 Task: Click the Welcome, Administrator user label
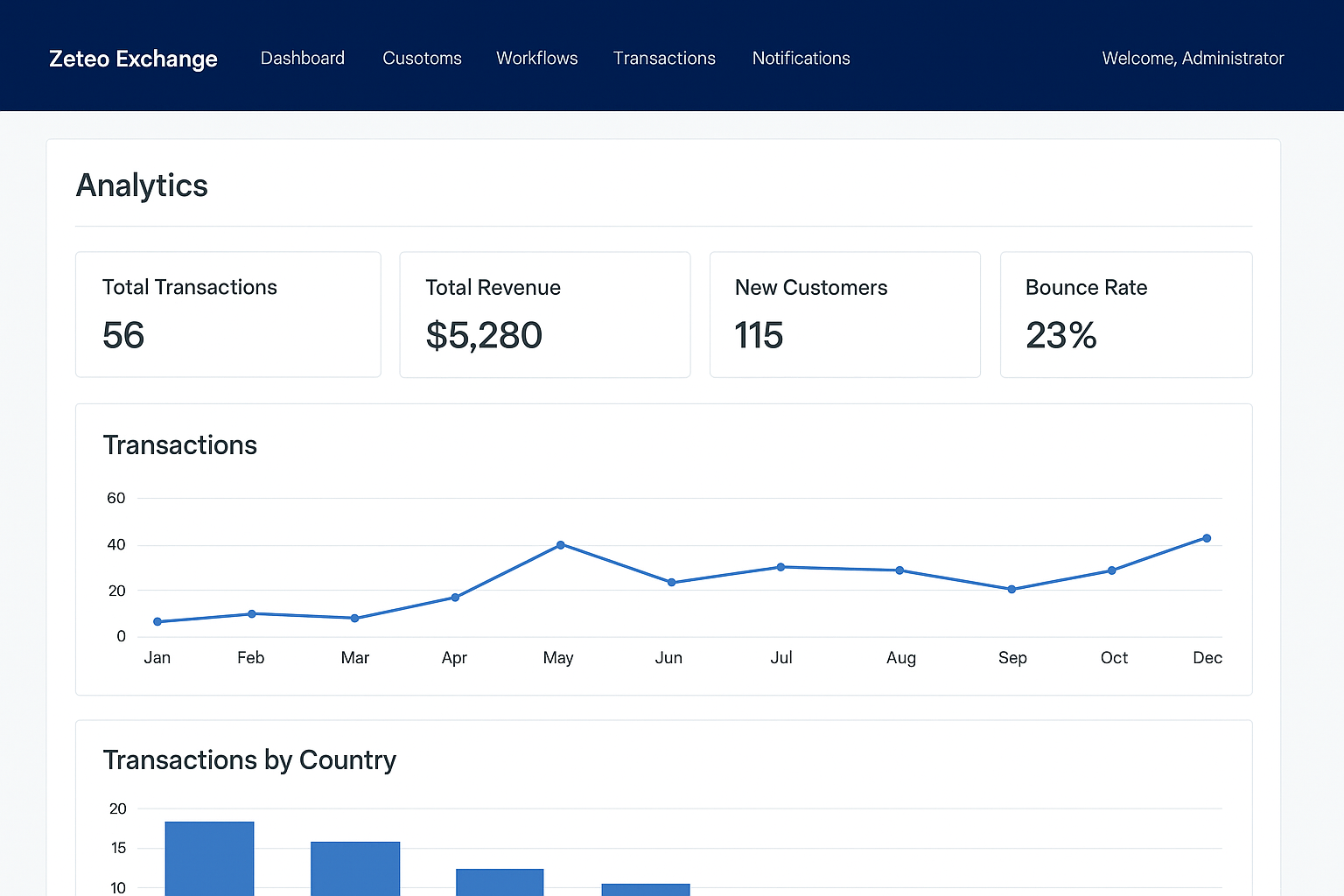coord(1193,59)
